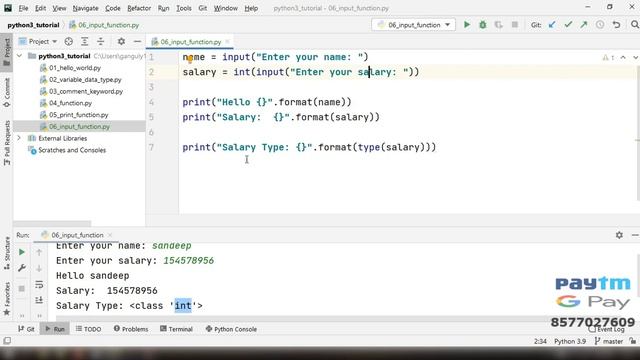Open Run panel settings gear
Image resolution: width=640 pixels, height=360 pixels.
click(619, 235)
